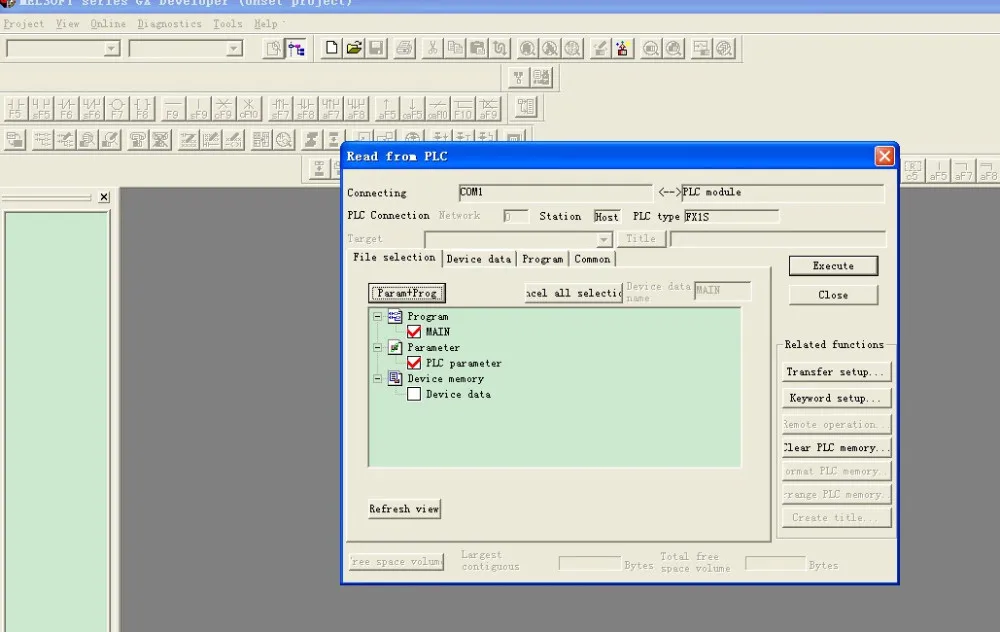Click the Param+Prog button
Screen dimensions: 1000x632
pyautogui.click(x=407, y=293)
